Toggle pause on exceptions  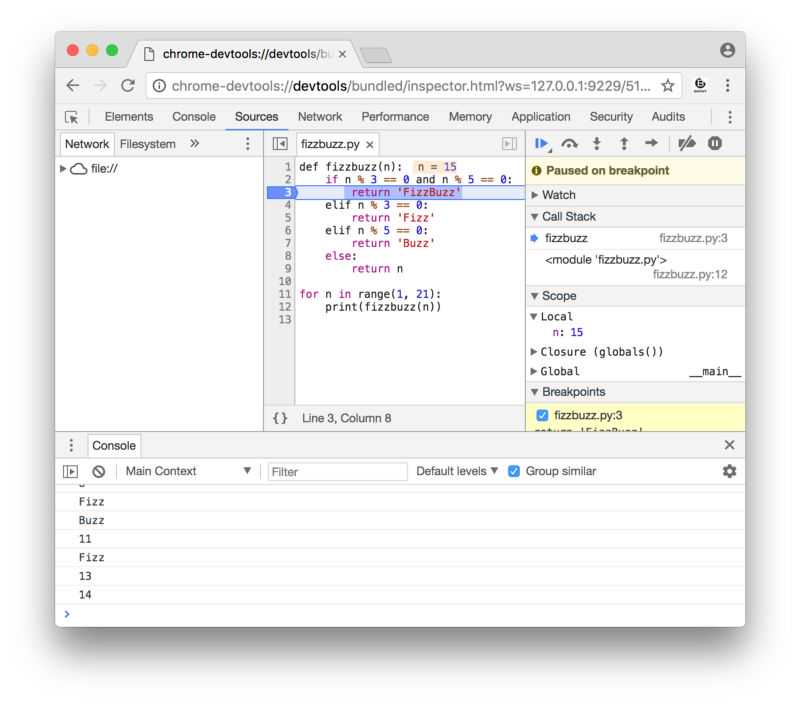coord(715,144)
